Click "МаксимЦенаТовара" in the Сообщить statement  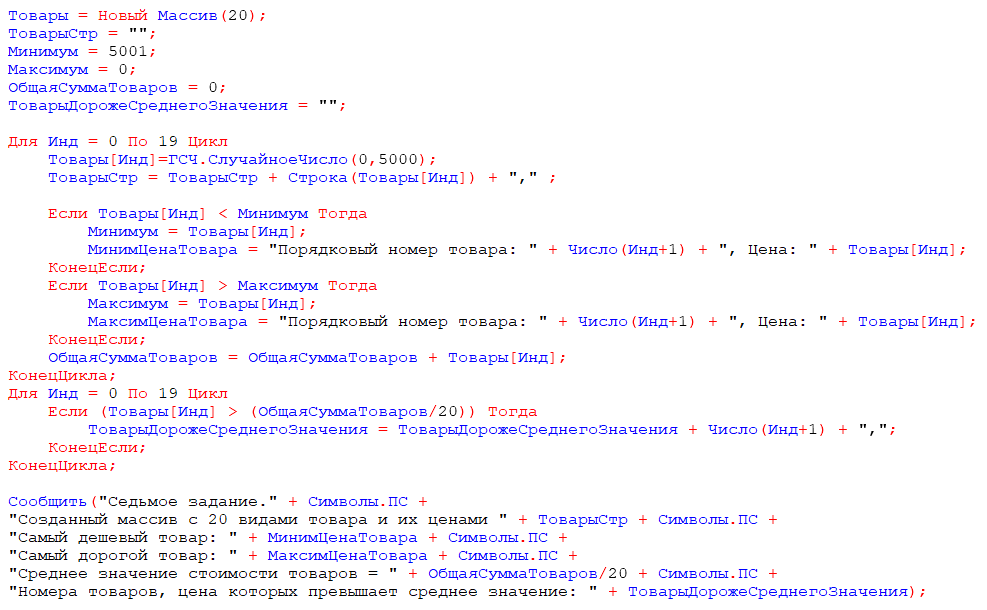pyautogui.click(x=347, y=556)
